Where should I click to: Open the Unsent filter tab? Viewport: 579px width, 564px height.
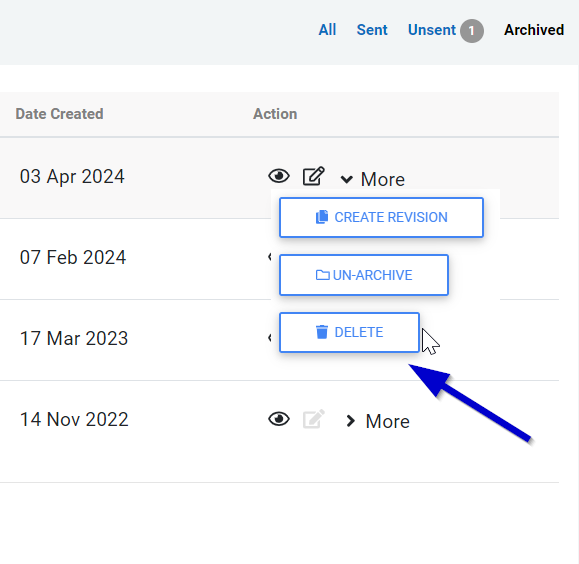coord(432,30)
